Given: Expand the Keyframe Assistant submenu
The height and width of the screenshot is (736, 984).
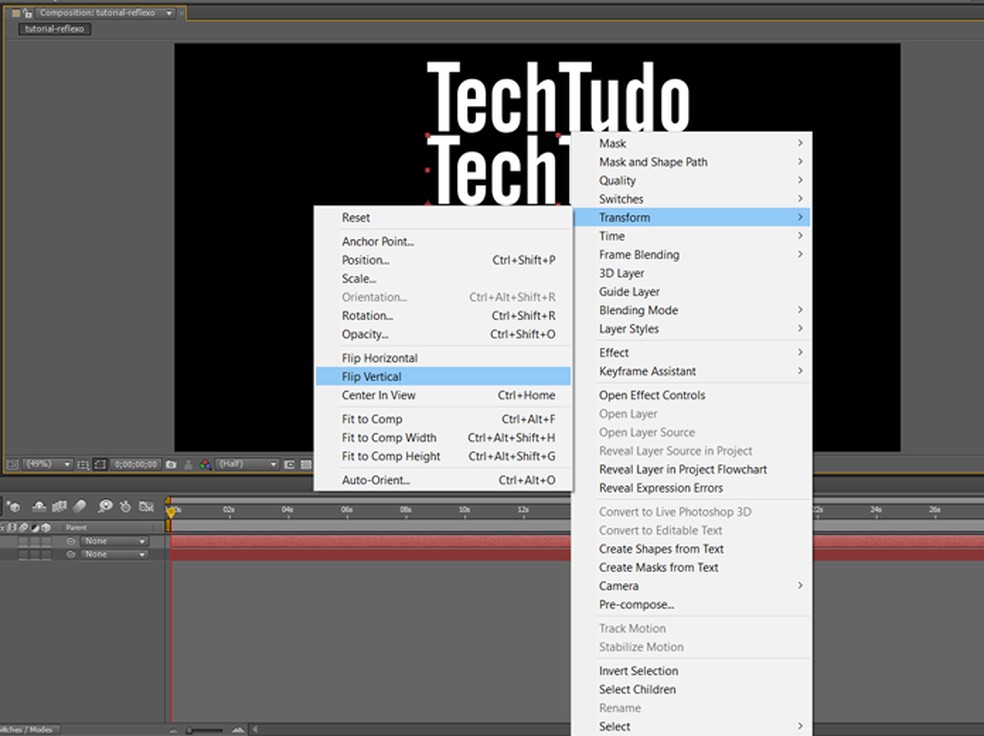Looking at the screenshot, I should 692,371.
